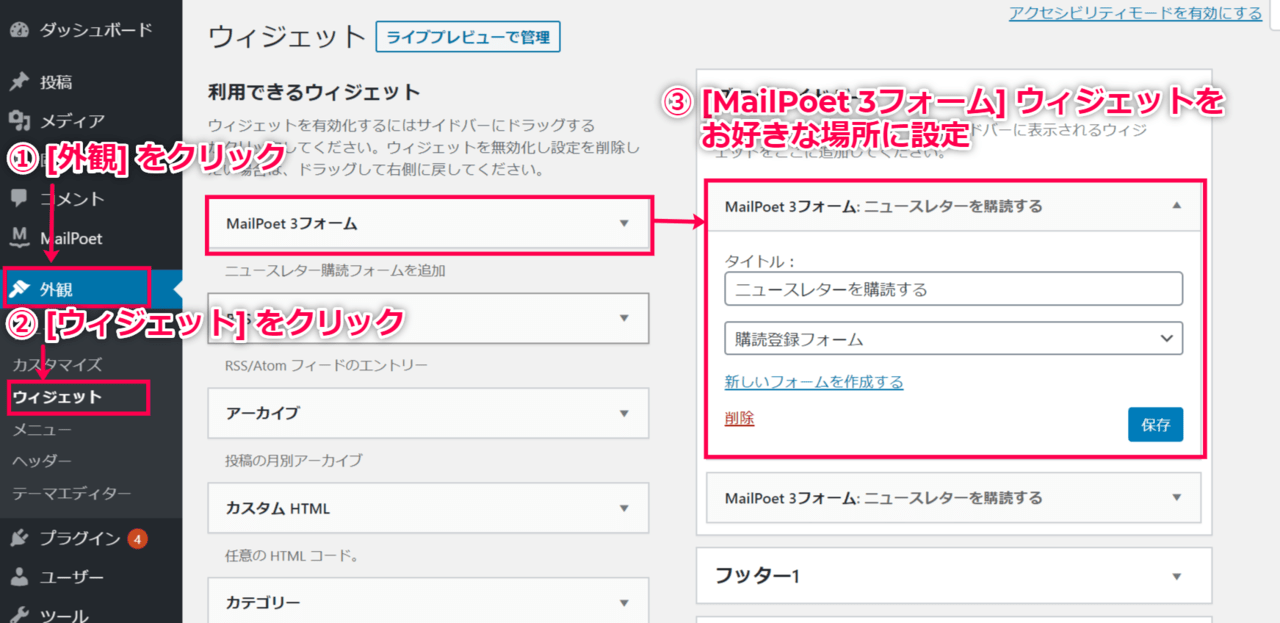Select the ウィジェット submenu item
1280x623 pixels.
pos(57,397)
